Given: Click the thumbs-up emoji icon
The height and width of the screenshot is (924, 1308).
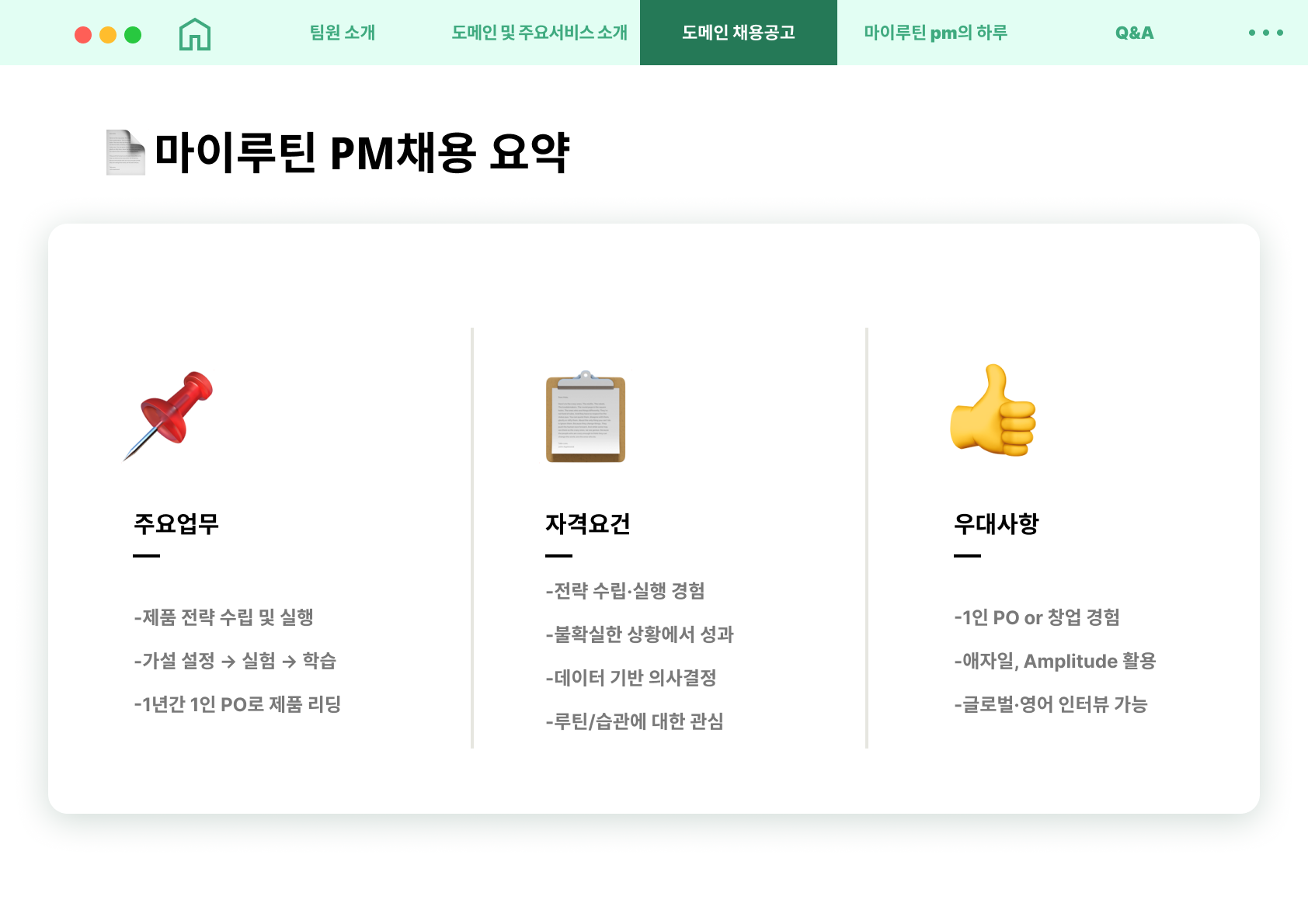Looking at the screenshot, I should click(993, 409).
